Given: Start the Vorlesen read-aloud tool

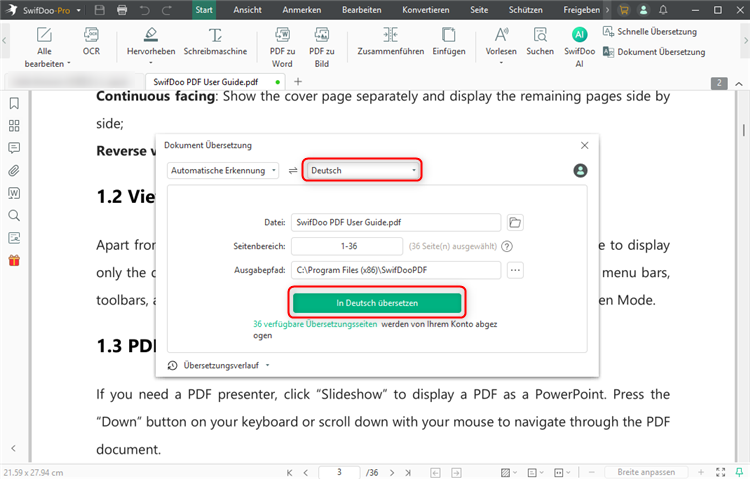Looking at the screenshot, I should point(501,41).
